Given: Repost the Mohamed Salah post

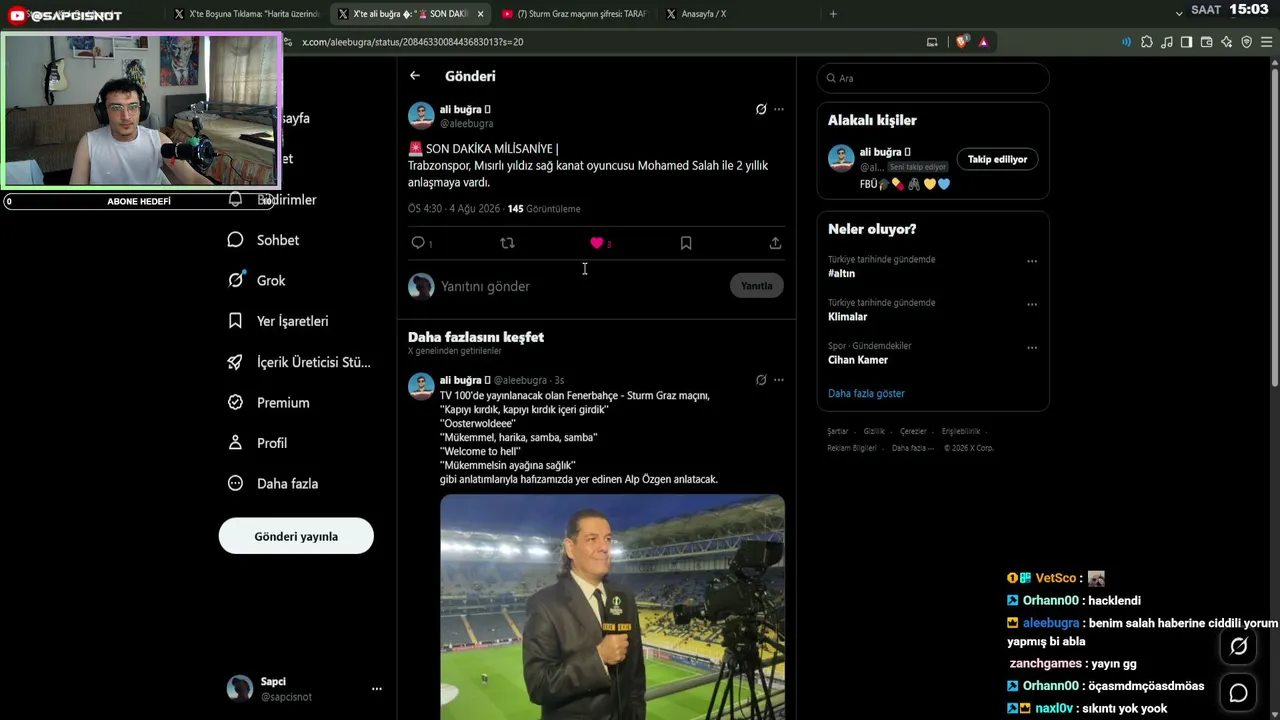Looking at the screenshot, I should (507, 243).
